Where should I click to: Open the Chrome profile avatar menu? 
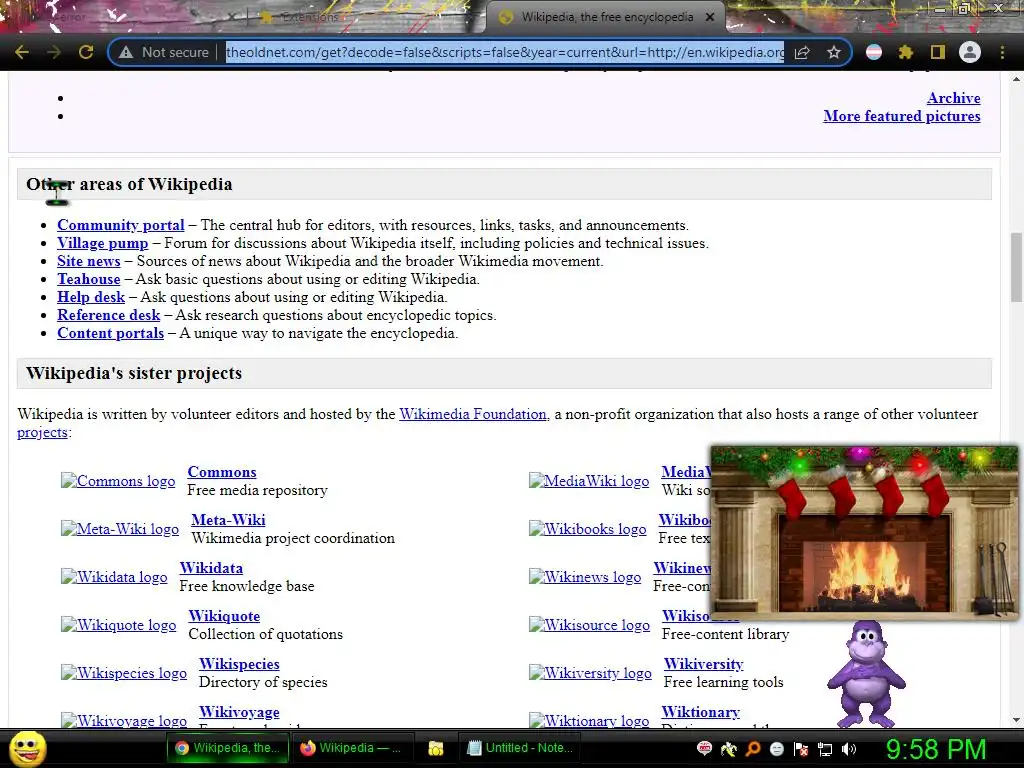970,52
